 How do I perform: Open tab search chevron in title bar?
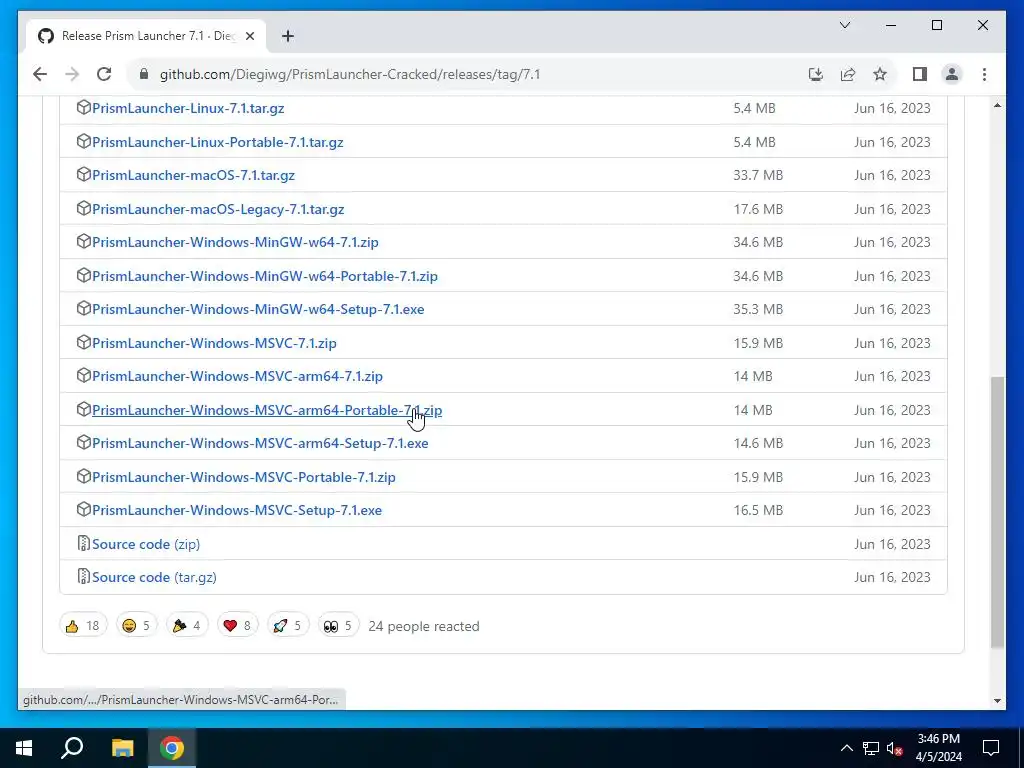pyautogui.click(x=845, y=25)
